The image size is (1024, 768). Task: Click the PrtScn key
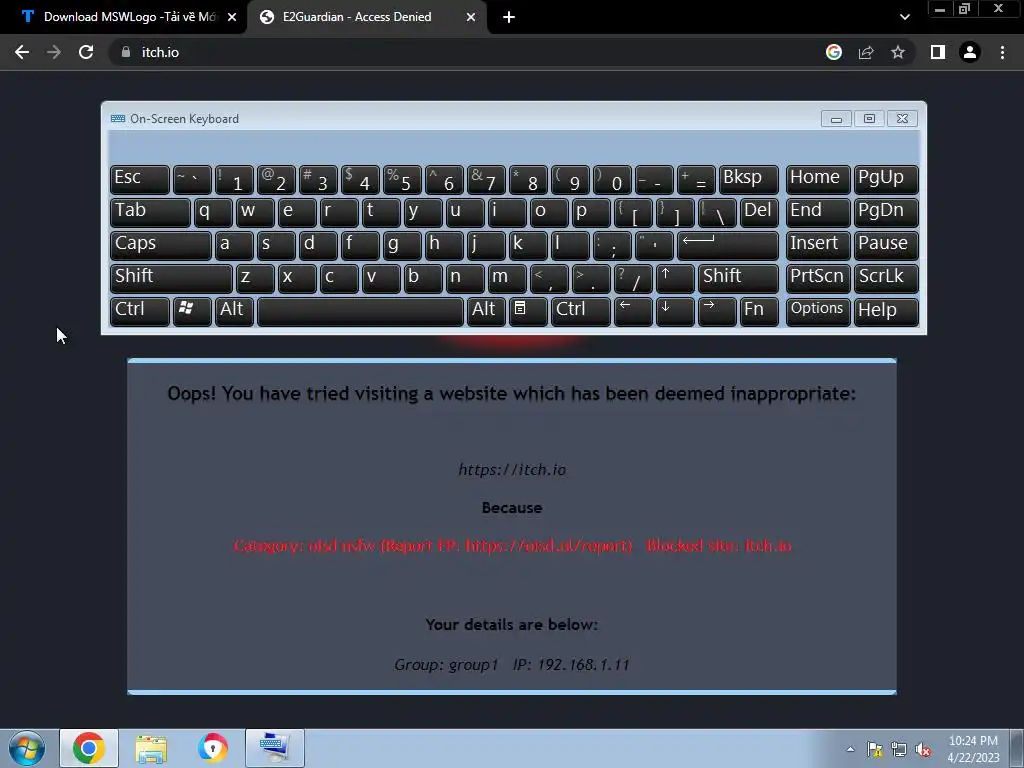pyautogui.click(x=818, y=278)
